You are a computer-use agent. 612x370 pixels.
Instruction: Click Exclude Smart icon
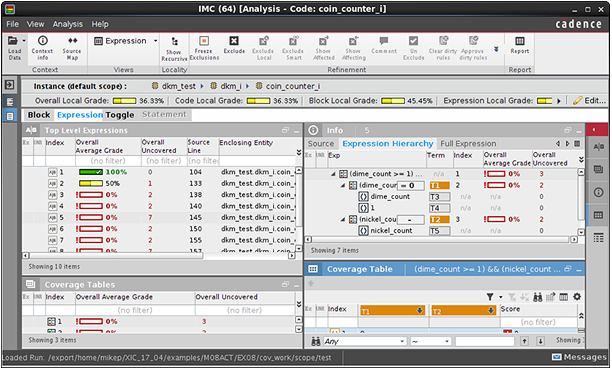click(x=293, y=41)
